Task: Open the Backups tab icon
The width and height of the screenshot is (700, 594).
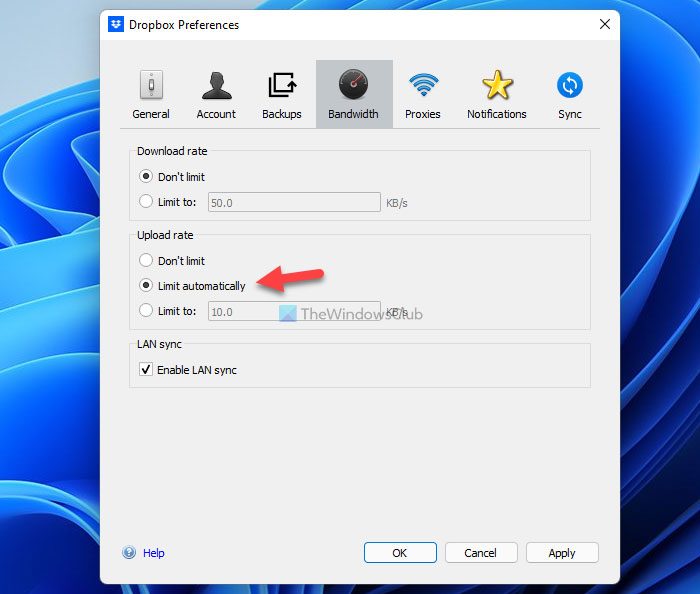Action: tap(282, 84)
